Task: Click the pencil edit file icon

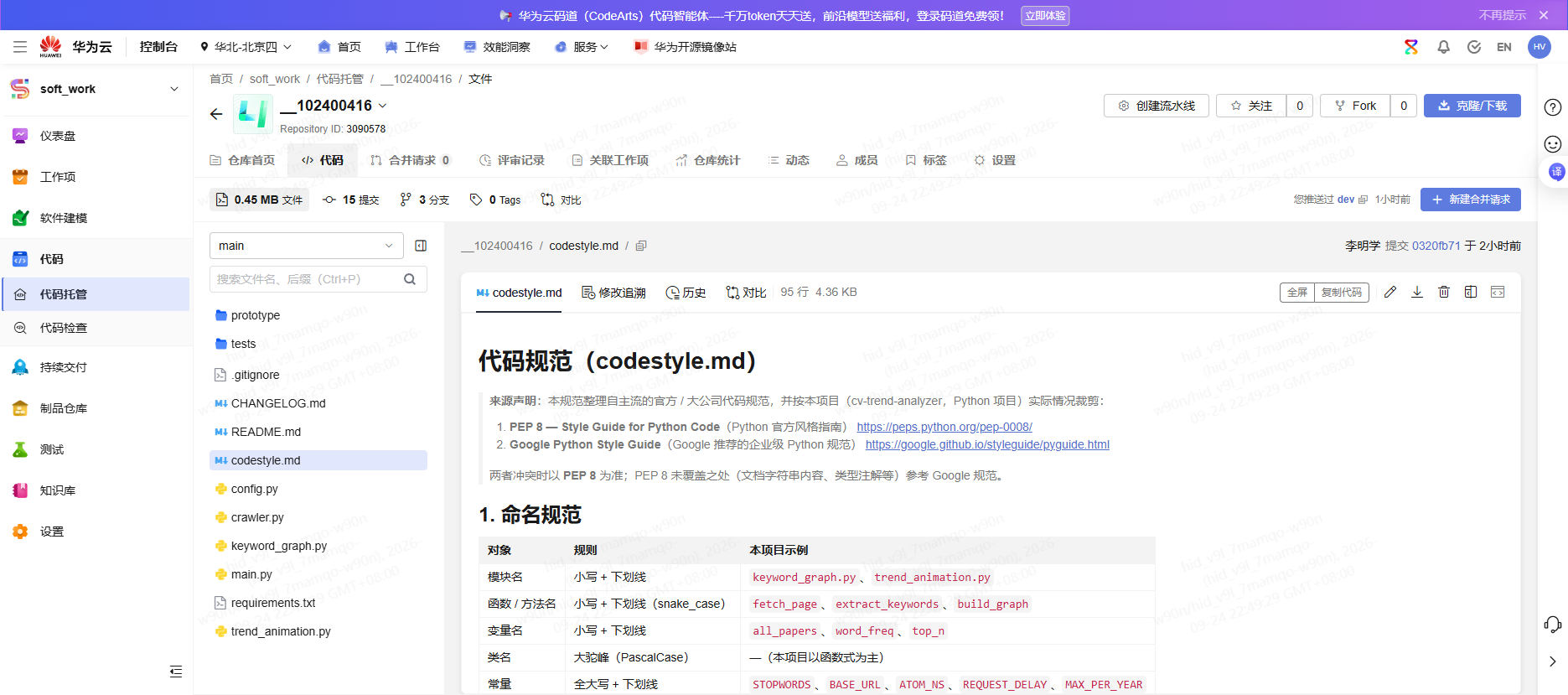Action: coord(1390,292)
